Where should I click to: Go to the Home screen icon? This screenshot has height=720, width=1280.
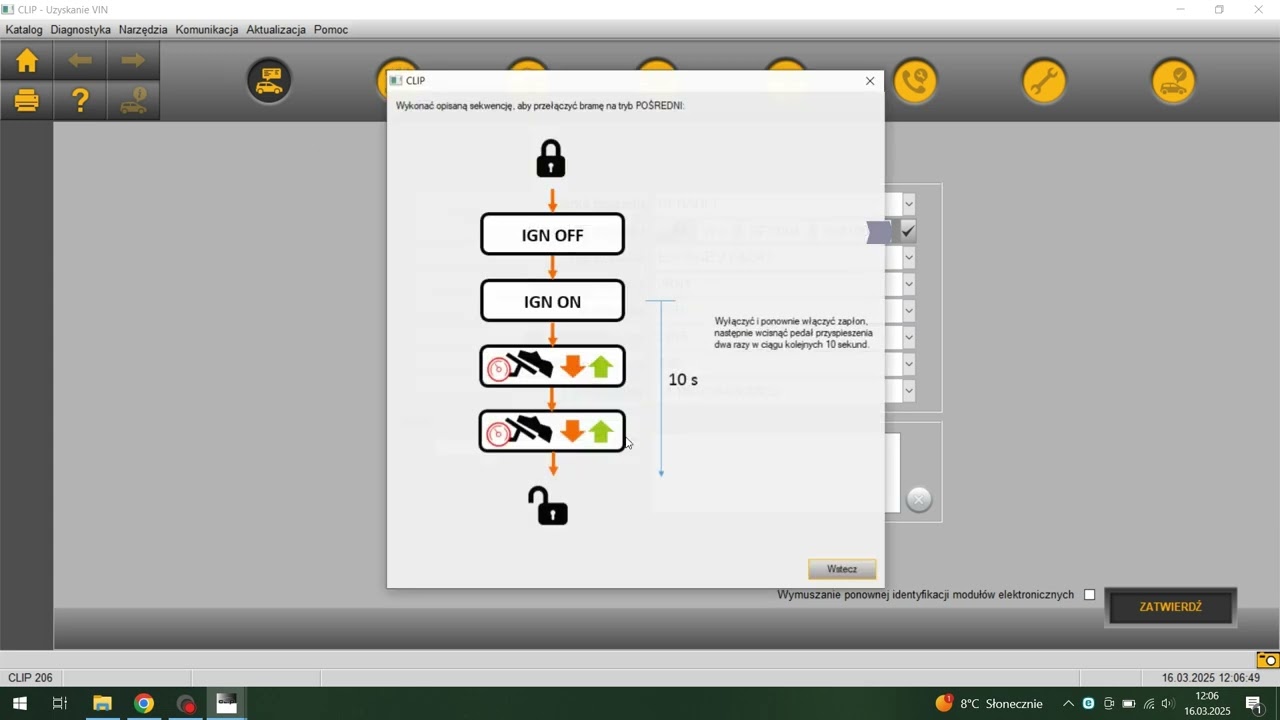(27, 61)
